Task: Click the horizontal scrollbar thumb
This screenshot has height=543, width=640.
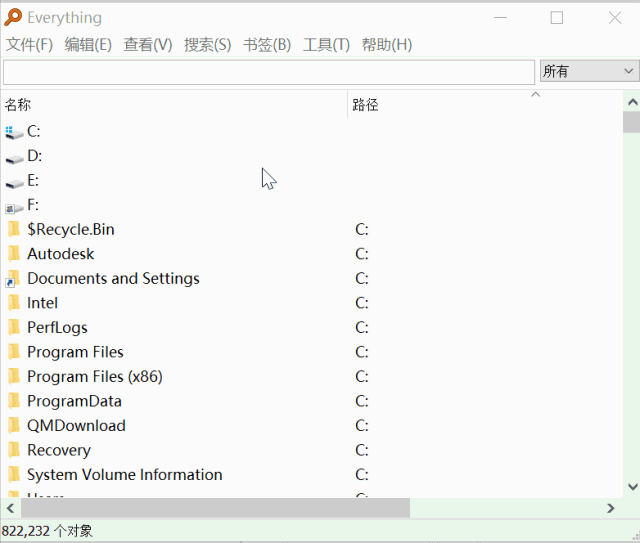Action: 216,508
